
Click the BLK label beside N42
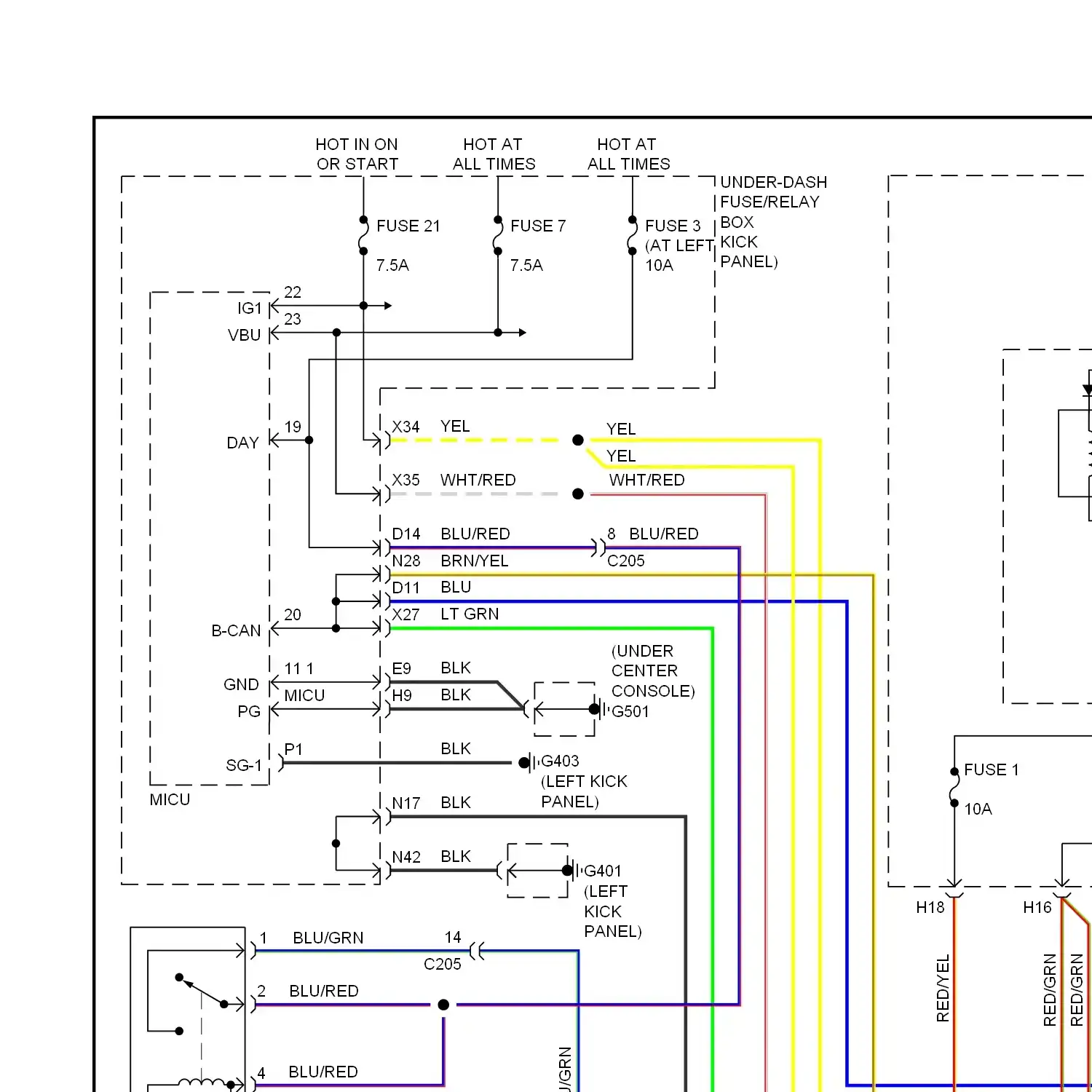(x=456, y=857)
